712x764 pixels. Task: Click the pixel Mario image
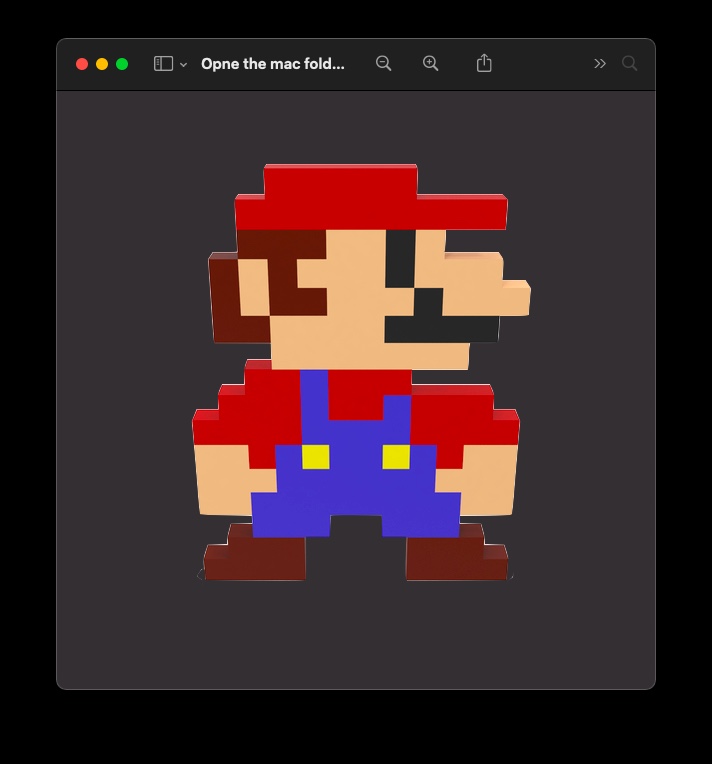pos(361,372)
